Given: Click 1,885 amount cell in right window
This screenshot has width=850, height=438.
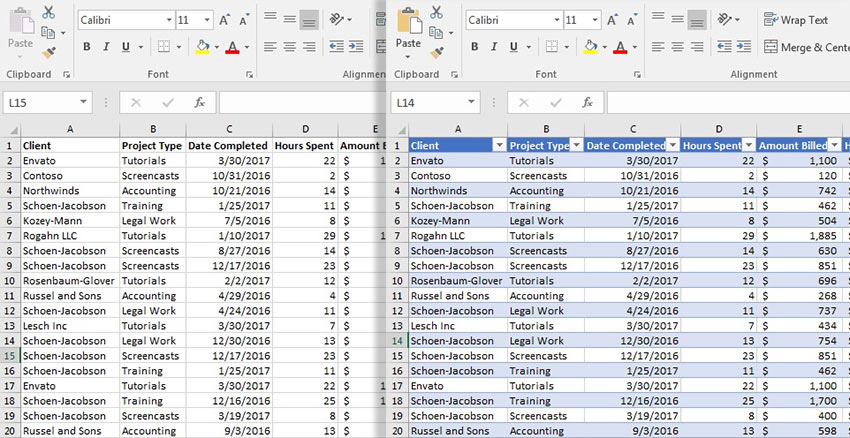Looking at the screenshot, I should 800,236.
